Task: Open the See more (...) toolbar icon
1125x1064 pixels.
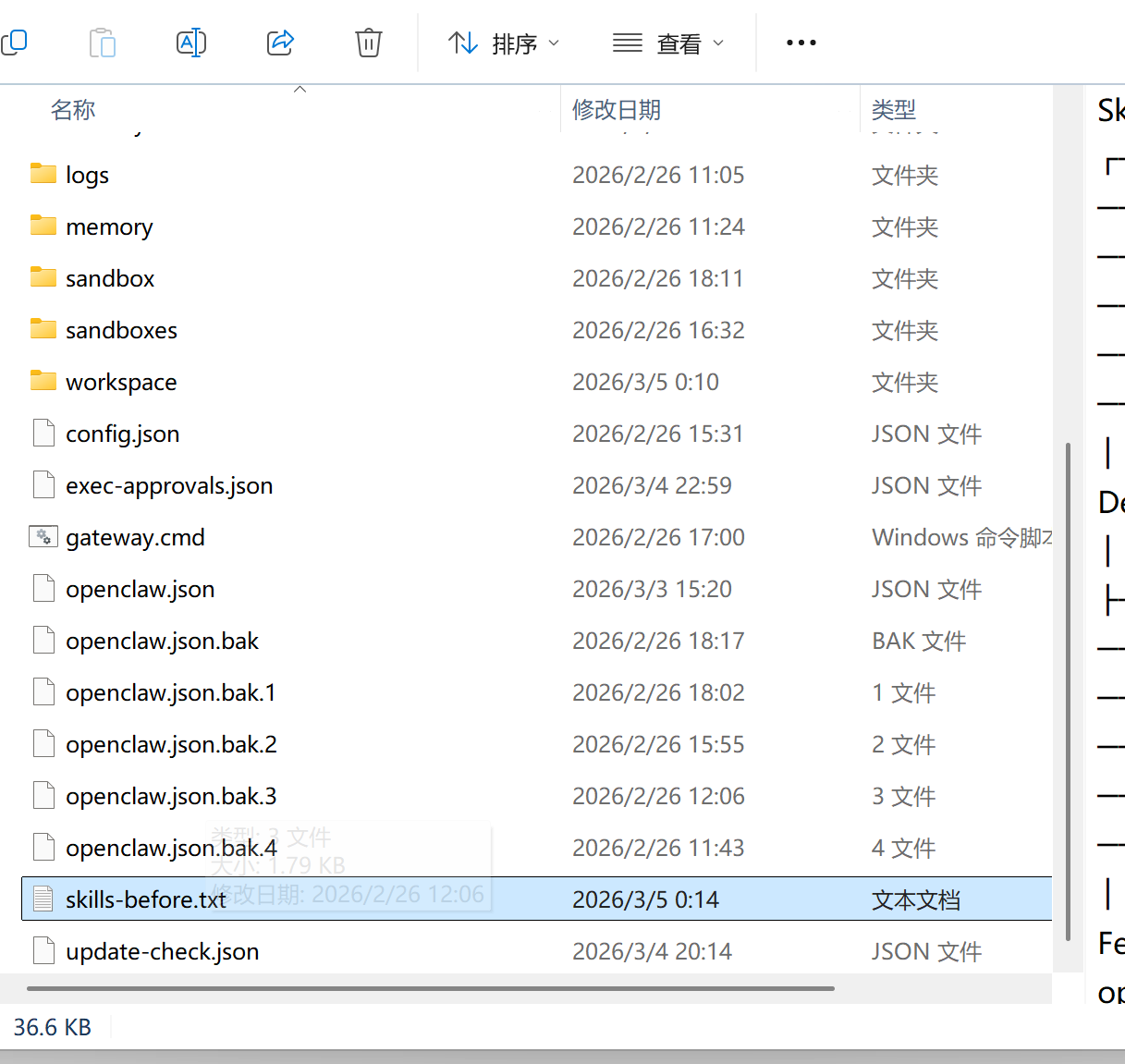Action: coord(801,43)
